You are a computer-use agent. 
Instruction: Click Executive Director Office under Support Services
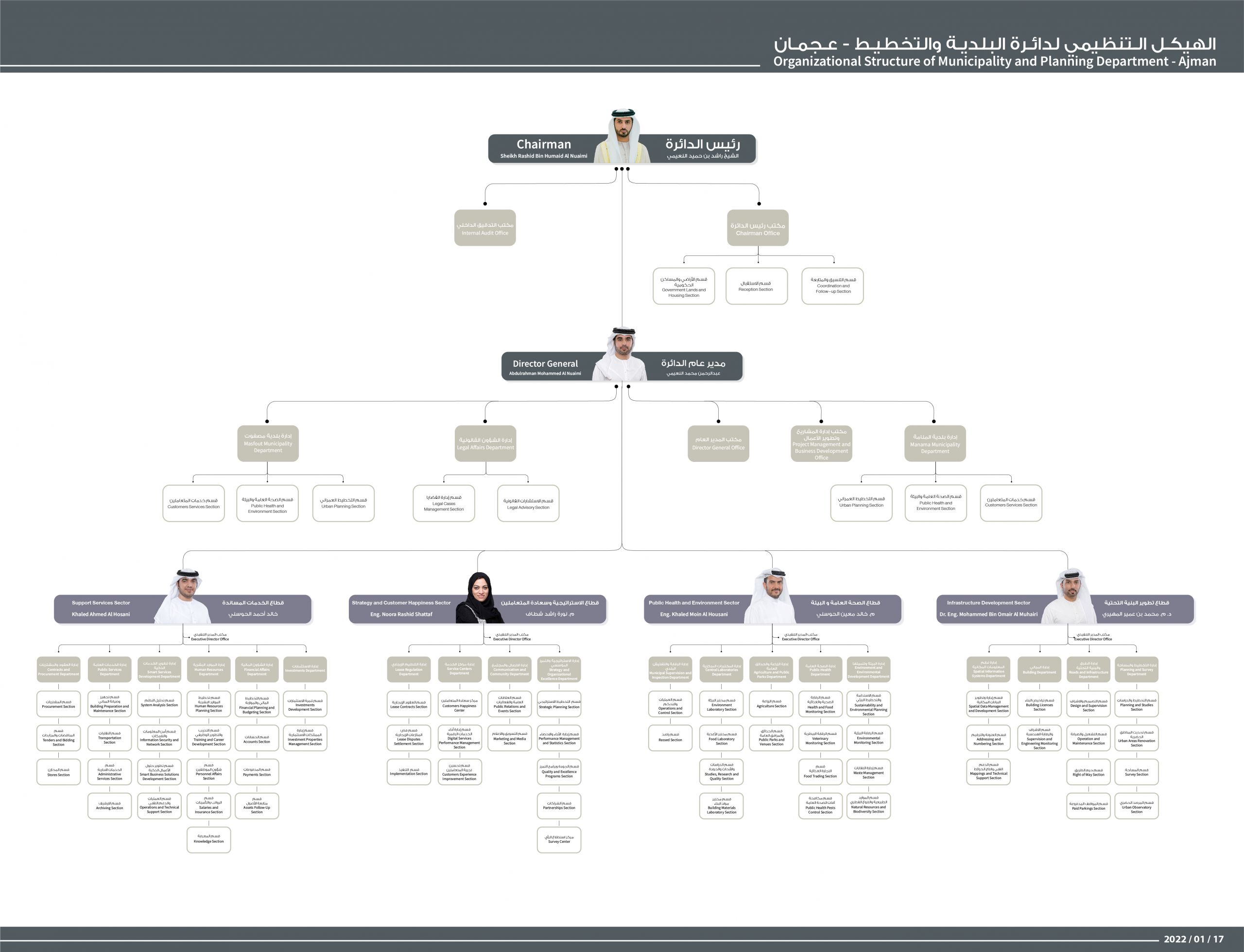[x=210, y=637]
